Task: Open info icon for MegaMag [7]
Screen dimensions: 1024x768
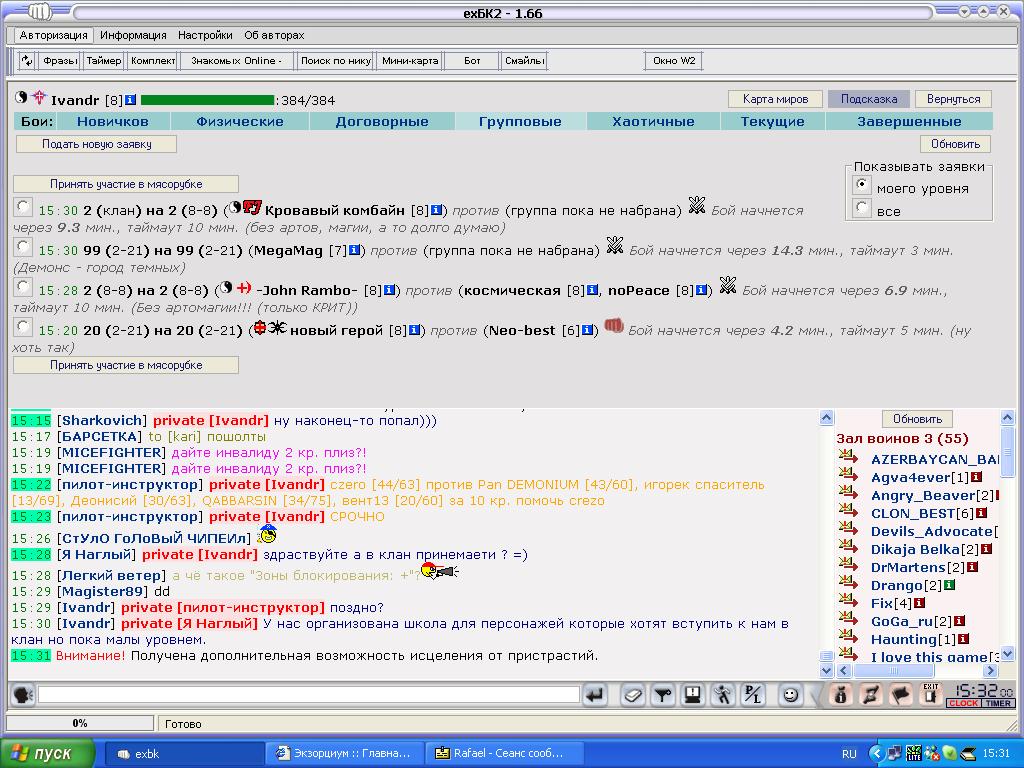Action: (x=355, y=250)
